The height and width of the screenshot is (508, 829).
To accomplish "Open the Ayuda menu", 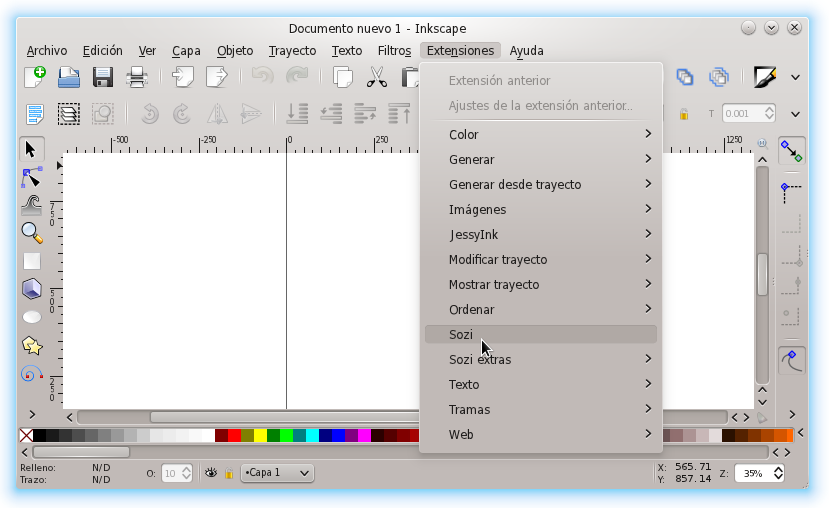I will coord(527,51).
